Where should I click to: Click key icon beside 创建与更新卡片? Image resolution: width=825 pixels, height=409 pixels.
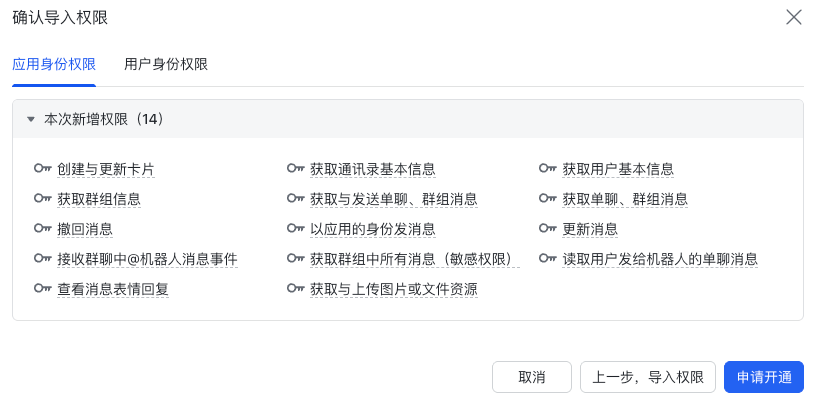pos(42,169)
